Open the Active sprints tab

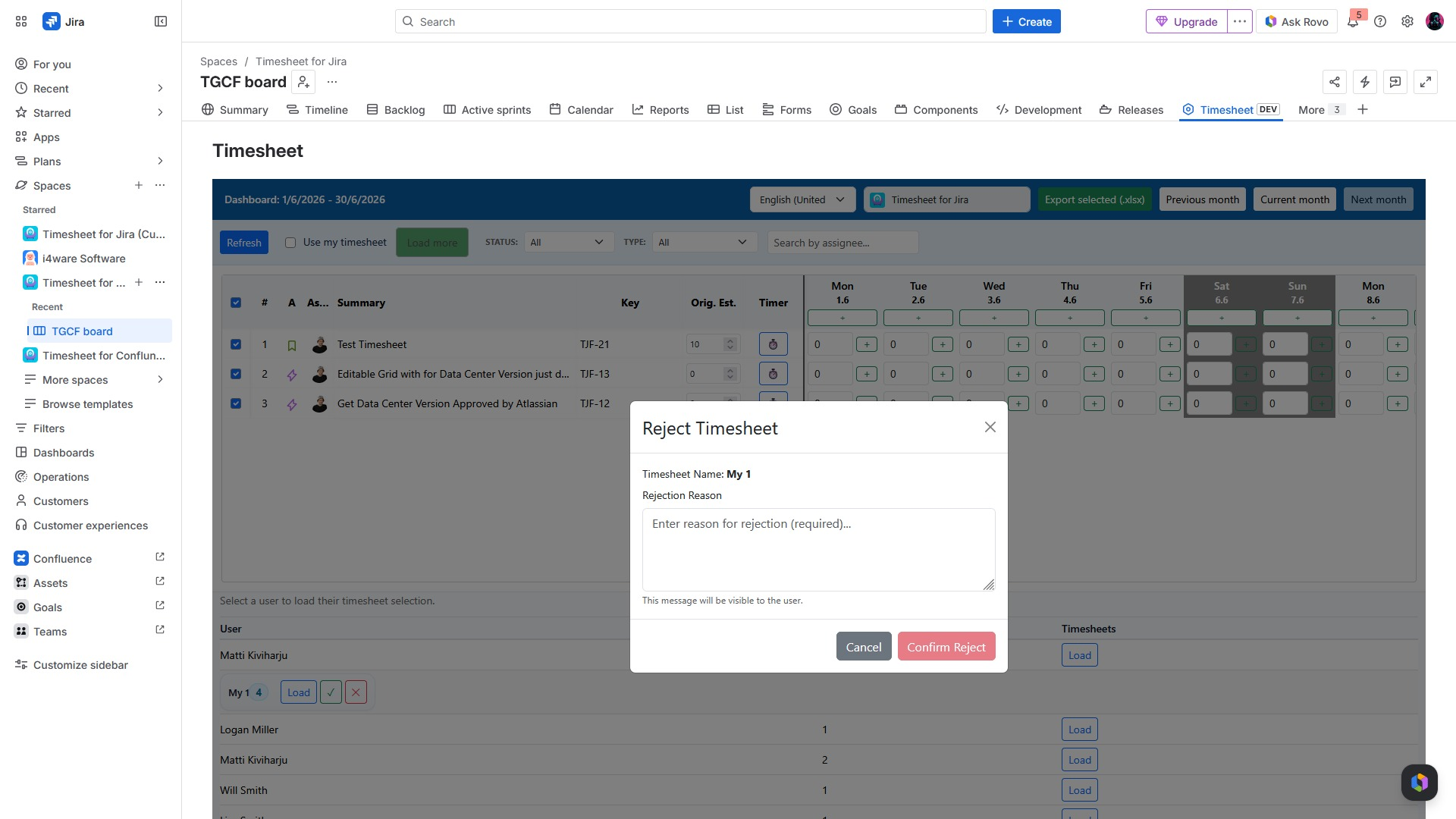point(487,110)
